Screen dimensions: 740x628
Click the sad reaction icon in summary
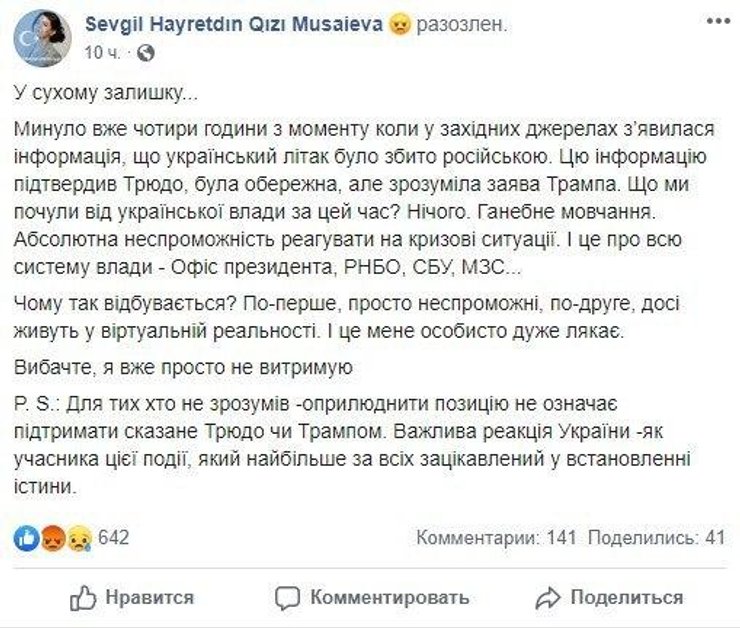coord(80,538)
